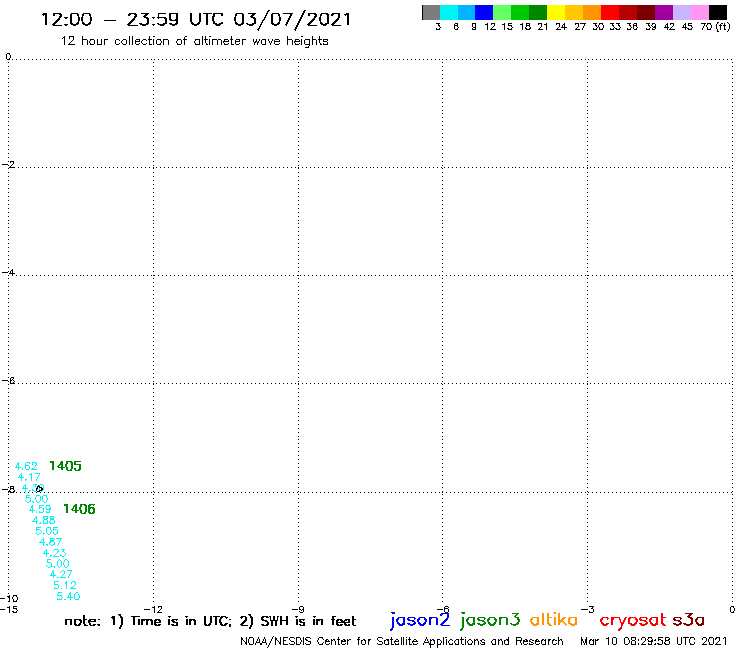740x650 pixels.
Task: Click the -10 latitude axis label
Action: pos(8,599)
